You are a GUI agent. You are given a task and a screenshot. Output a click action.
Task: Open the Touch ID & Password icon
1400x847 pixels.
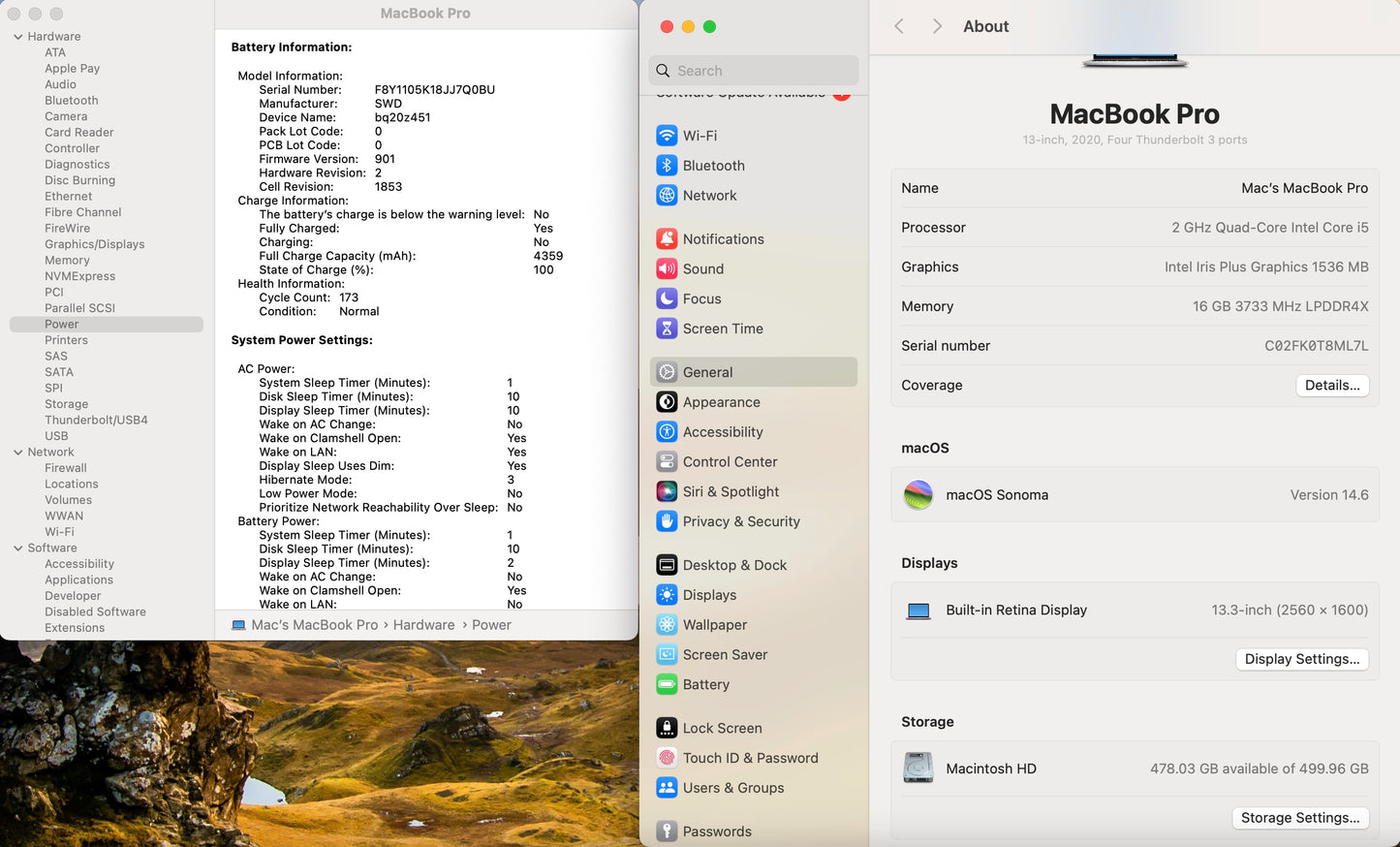coord(667,759)
